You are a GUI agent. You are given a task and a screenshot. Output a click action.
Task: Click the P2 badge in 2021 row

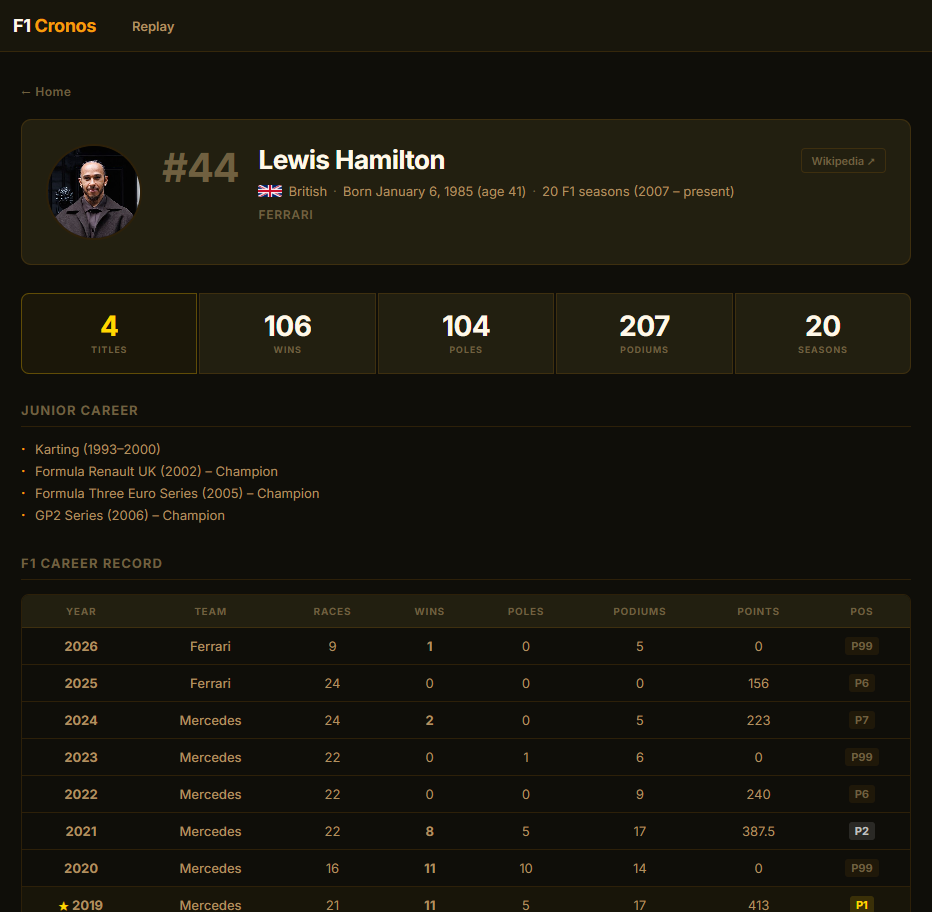point(861,831)
